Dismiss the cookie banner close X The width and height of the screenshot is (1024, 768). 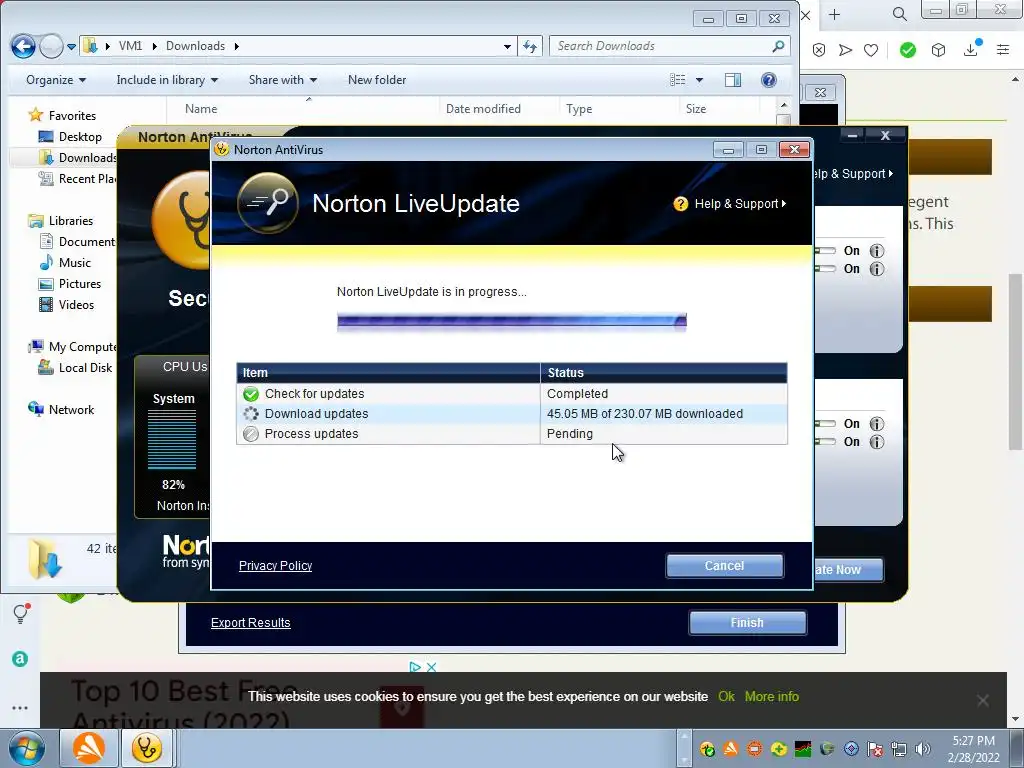pos(982,700)
